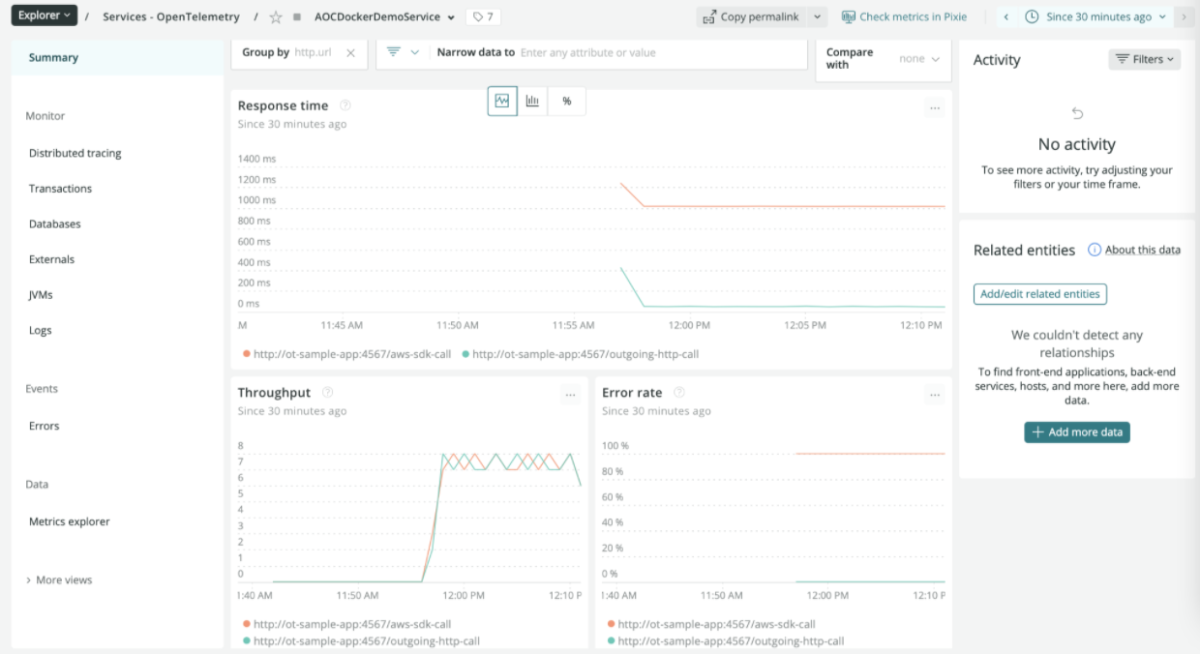Switch Response time to line chart view
This screenshot has width=1200, height=654.
click(502, 101)
